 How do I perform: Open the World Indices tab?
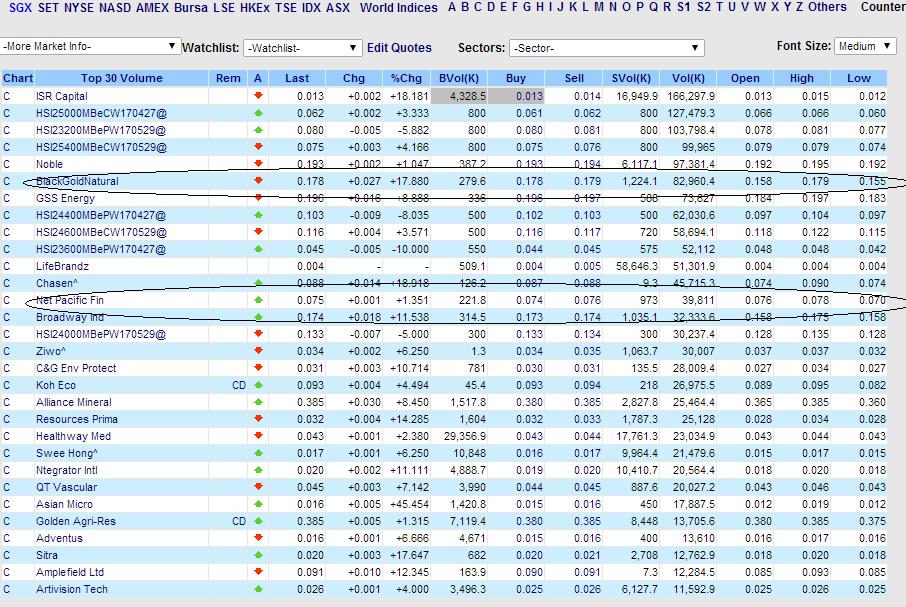pyautogui.click(x=399, y=8)
